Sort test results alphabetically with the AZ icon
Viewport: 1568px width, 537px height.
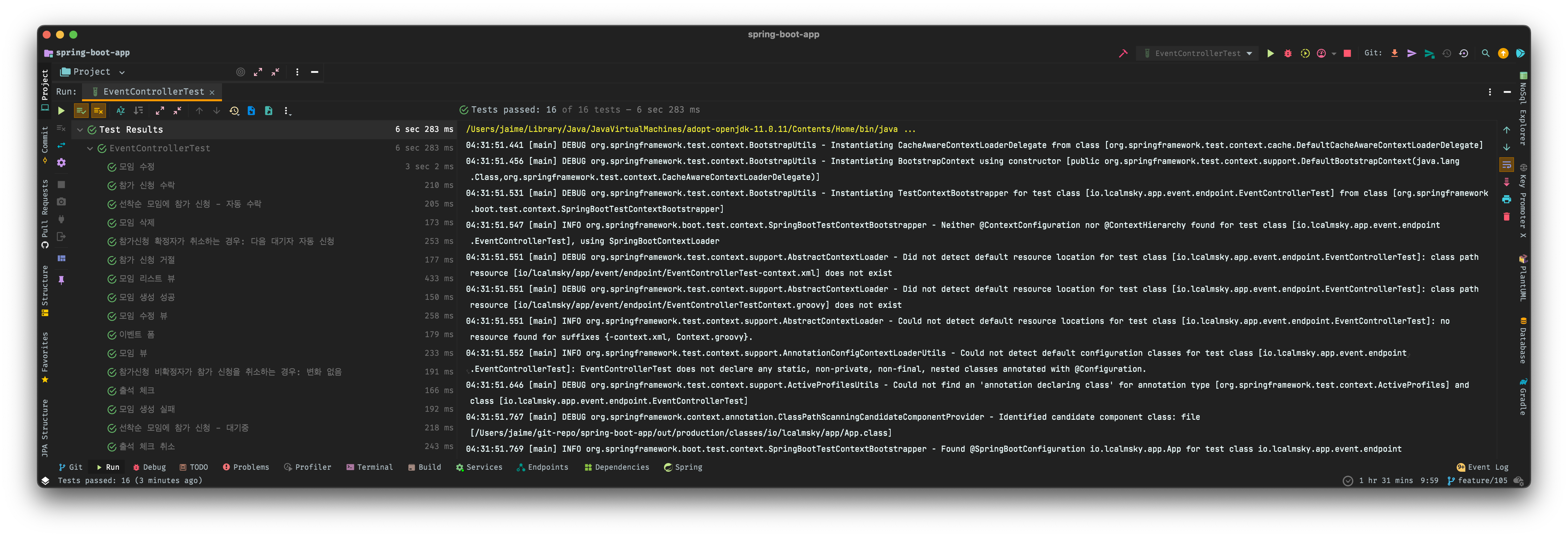tap(121, 111)
